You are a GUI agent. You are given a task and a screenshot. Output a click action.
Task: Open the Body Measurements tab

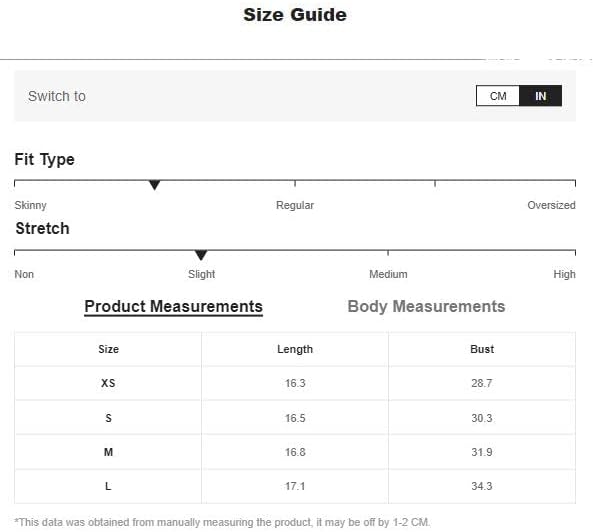(x=426, y=307)
